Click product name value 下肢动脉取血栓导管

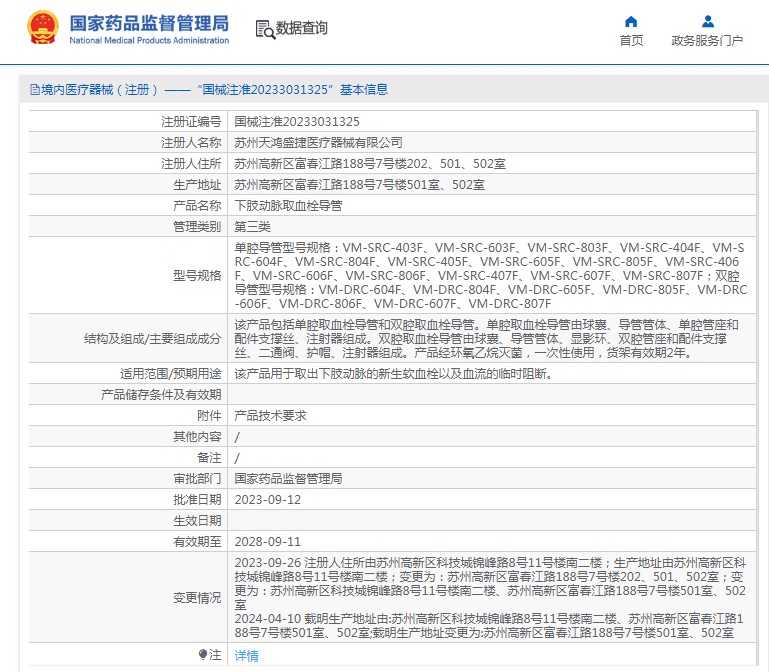pos(288,205)
